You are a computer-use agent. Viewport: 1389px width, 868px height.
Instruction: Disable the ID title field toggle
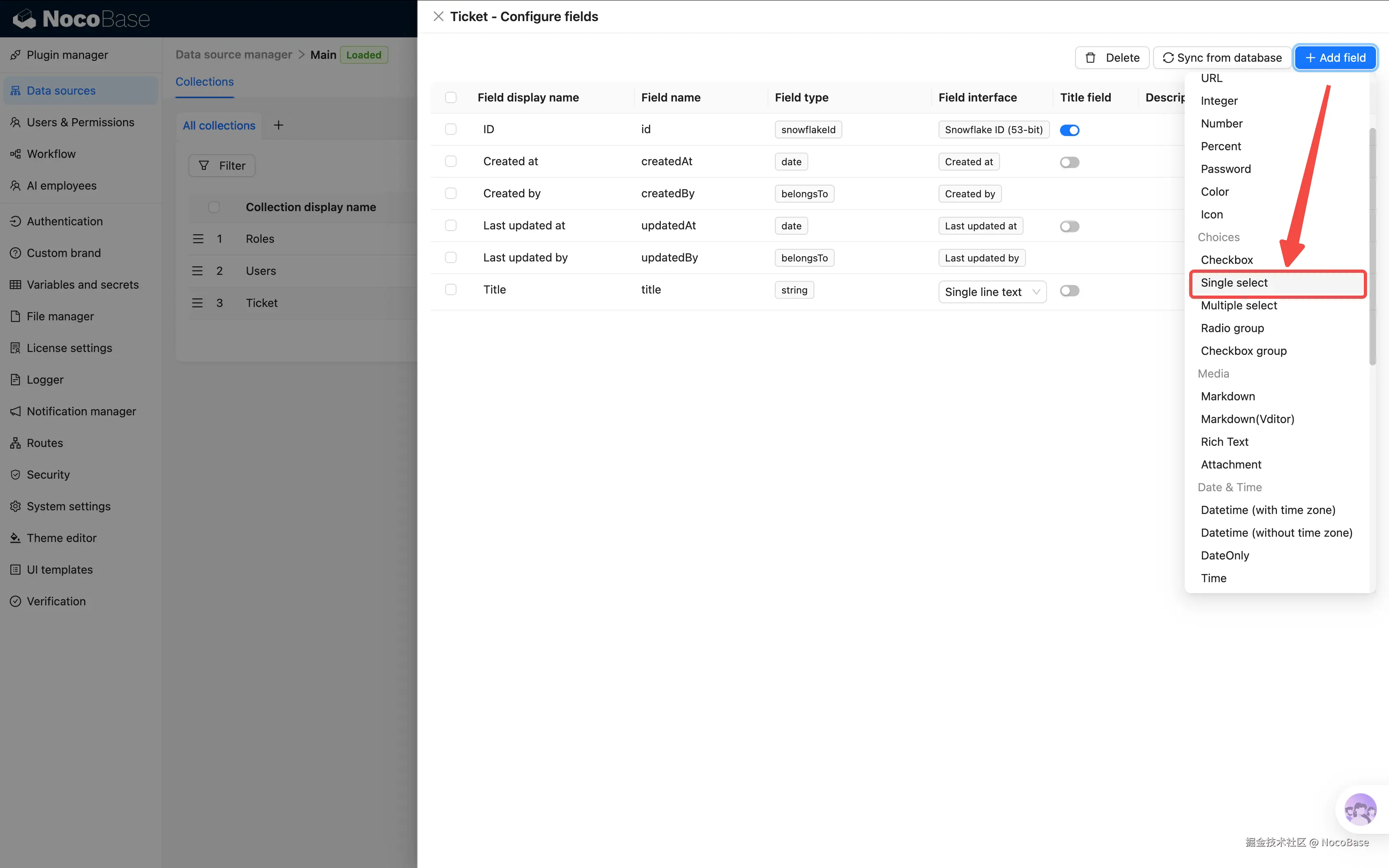point(1070,130)
